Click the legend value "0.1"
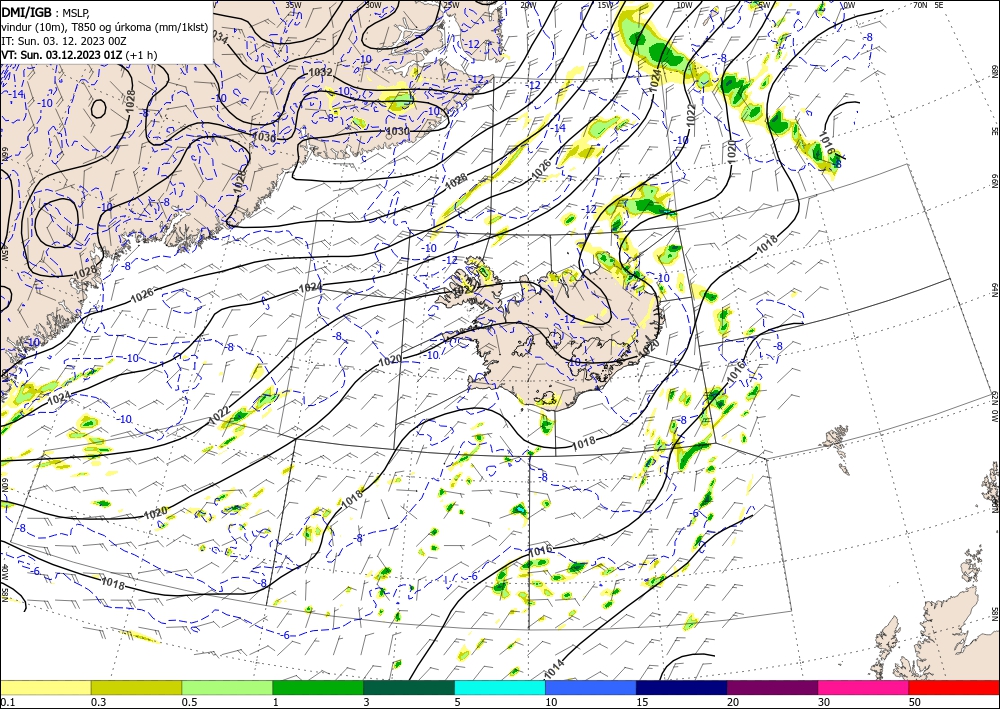 tap(7, 702)
